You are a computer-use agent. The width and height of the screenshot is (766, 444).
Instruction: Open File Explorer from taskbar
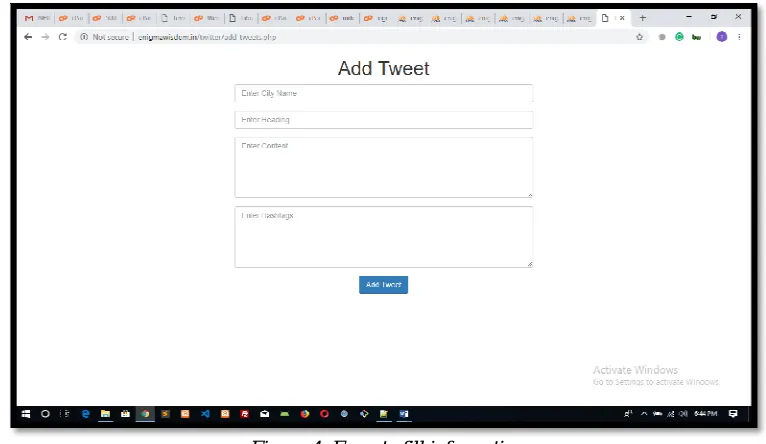[105, 414]
